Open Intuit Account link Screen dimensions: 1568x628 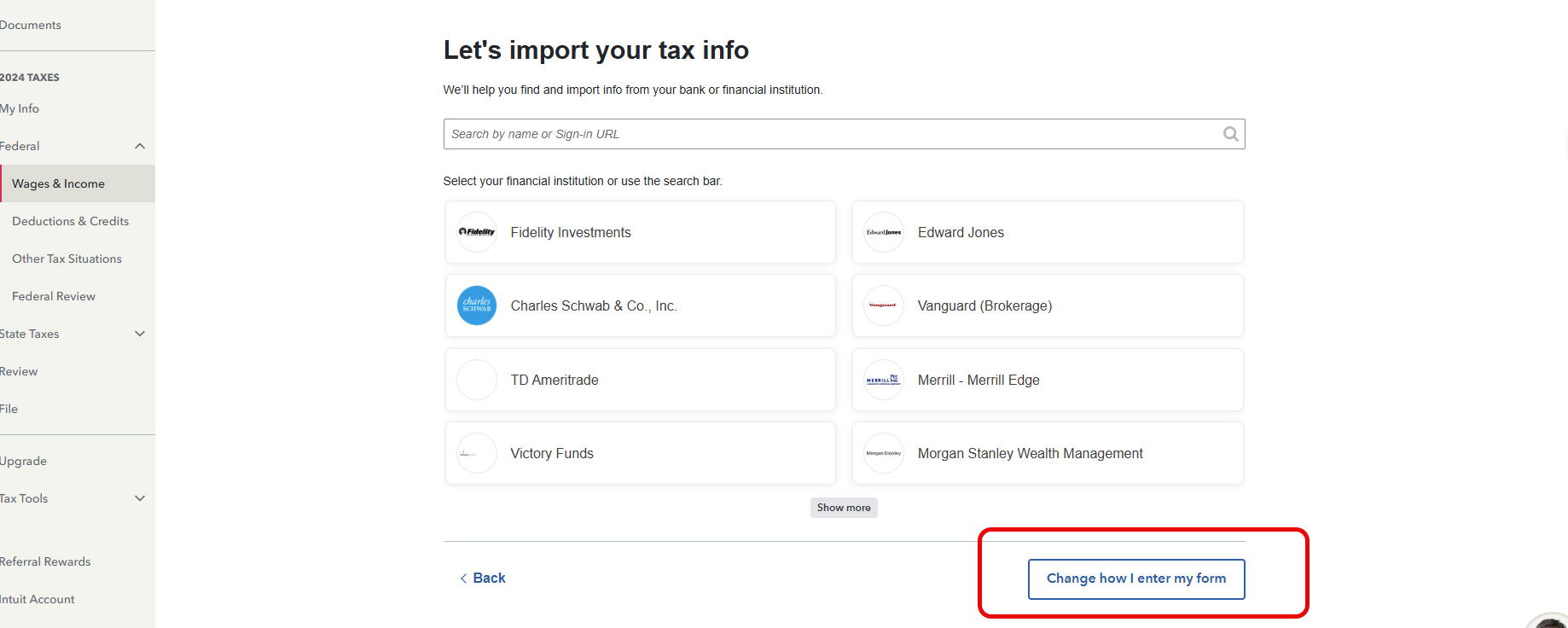[37, 599]
